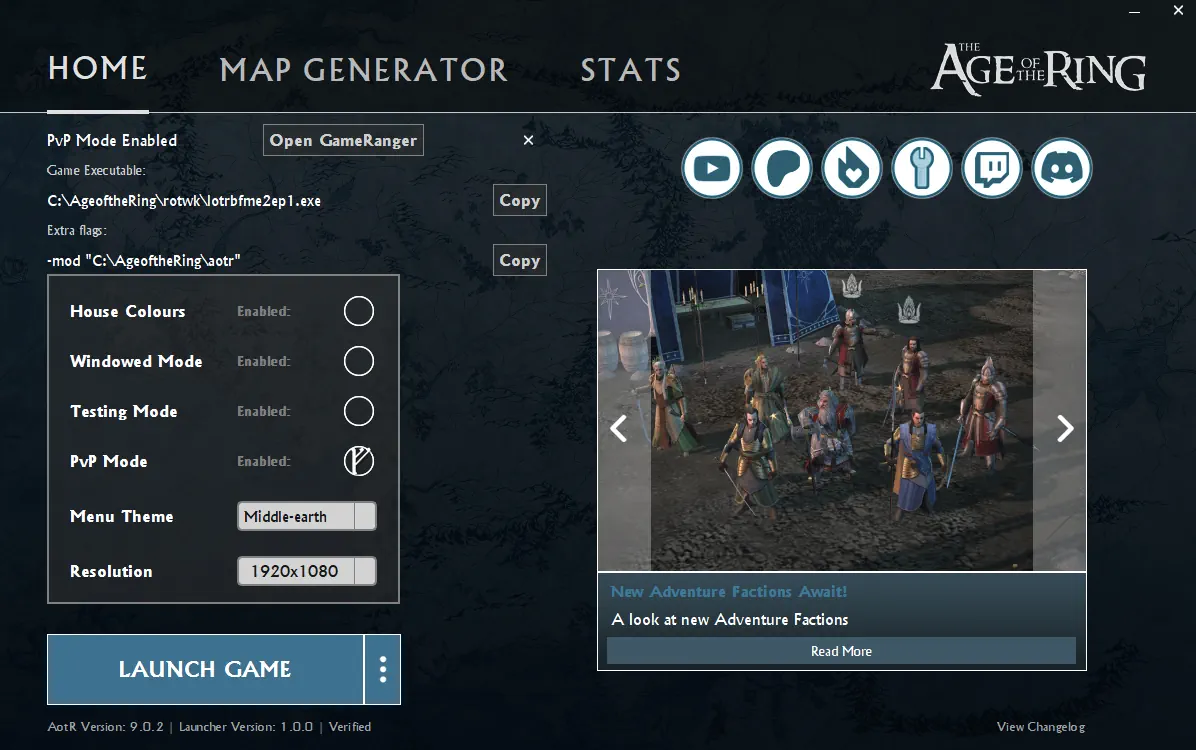Enable Windowed Mode toggle

[x=358, y=361]
